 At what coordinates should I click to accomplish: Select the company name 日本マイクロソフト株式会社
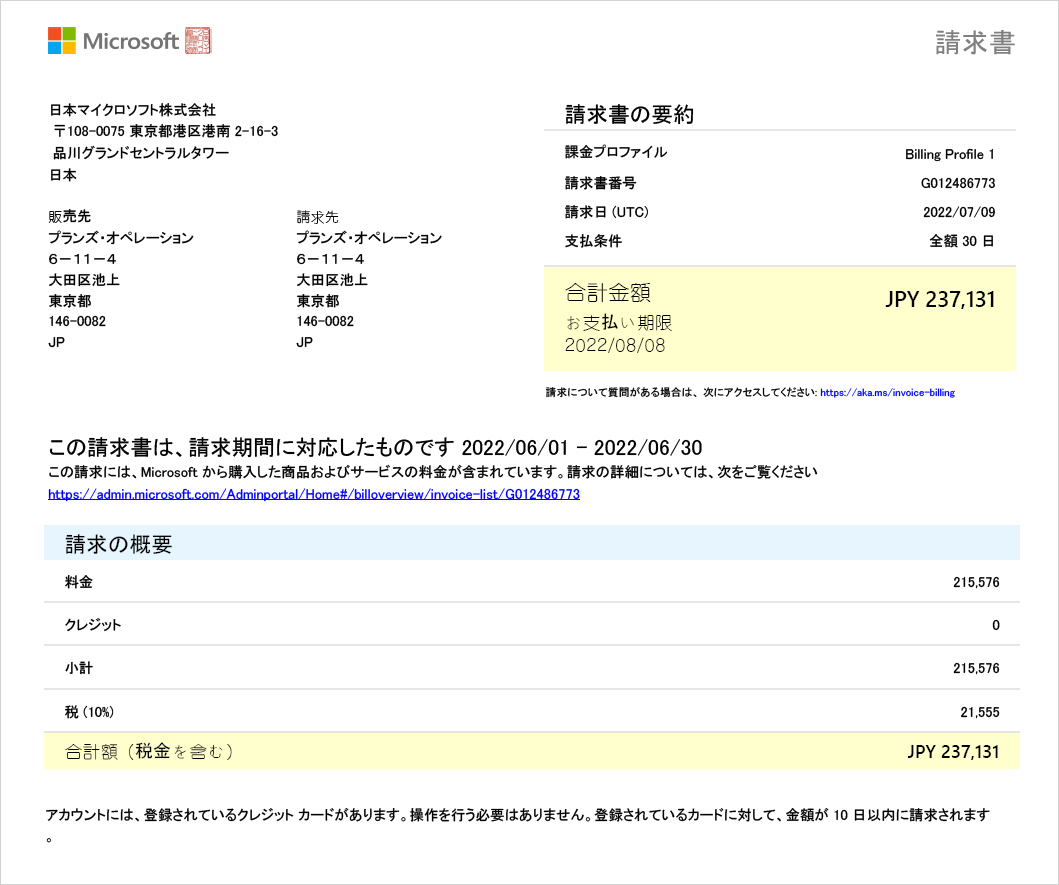pos(132,109)
